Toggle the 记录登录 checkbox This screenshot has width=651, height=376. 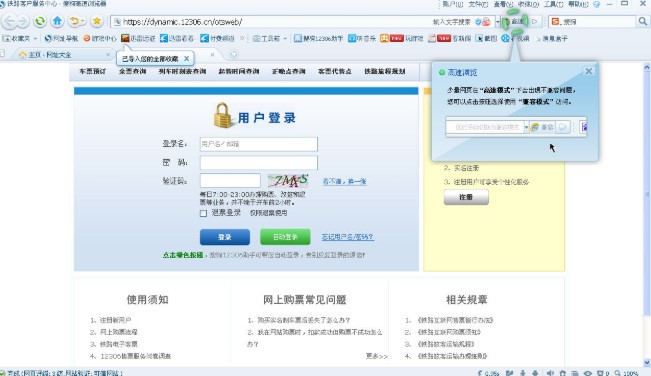203,213
